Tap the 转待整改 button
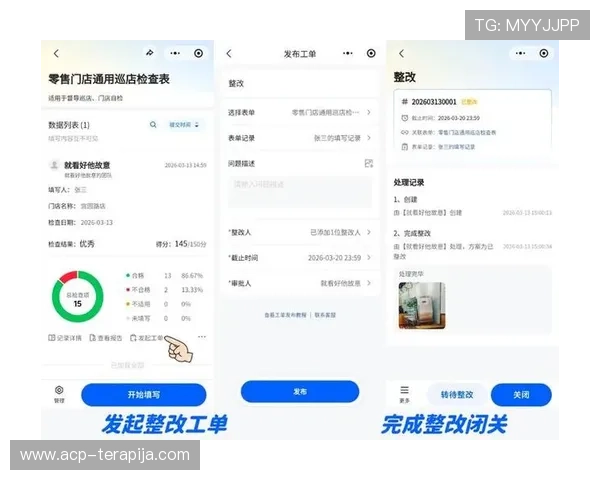This screenshot has width=600, height=480. [x=457, y=395]
